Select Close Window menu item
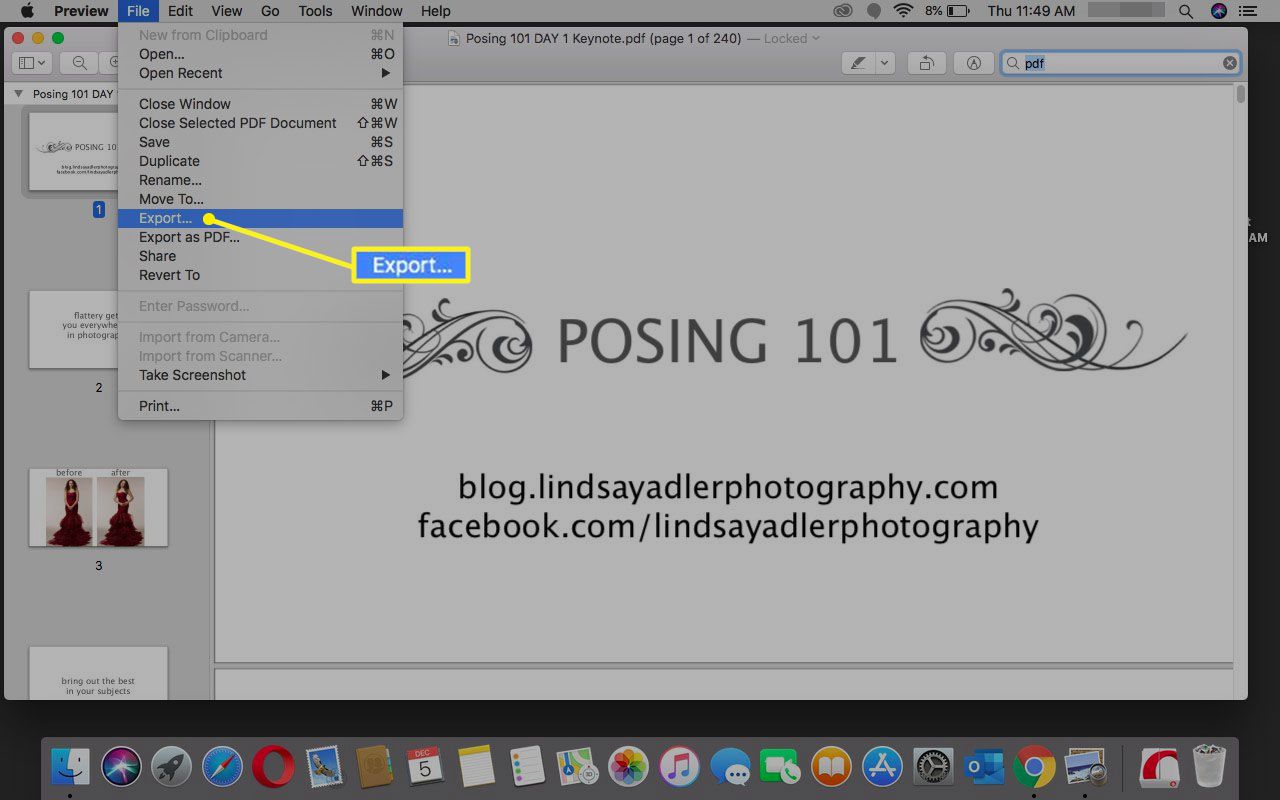Screen dimensions: 1280x800 [x=260, y=104]
